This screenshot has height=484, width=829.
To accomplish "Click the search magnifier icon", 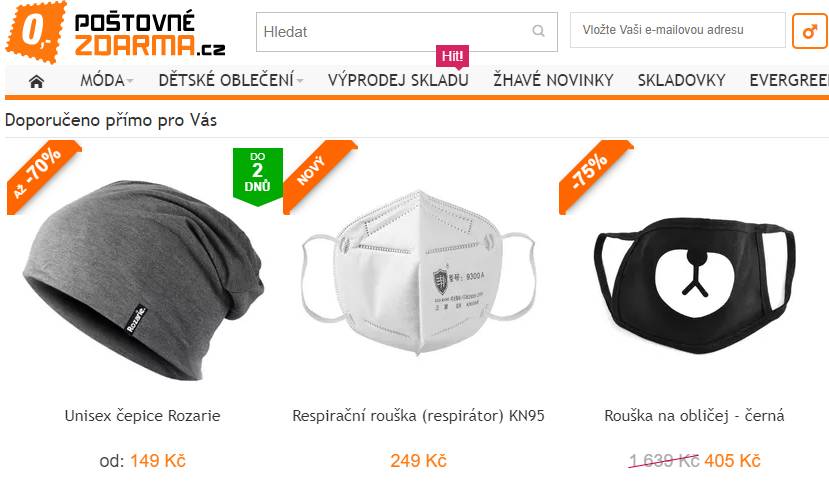I will [x=538, y=31].
